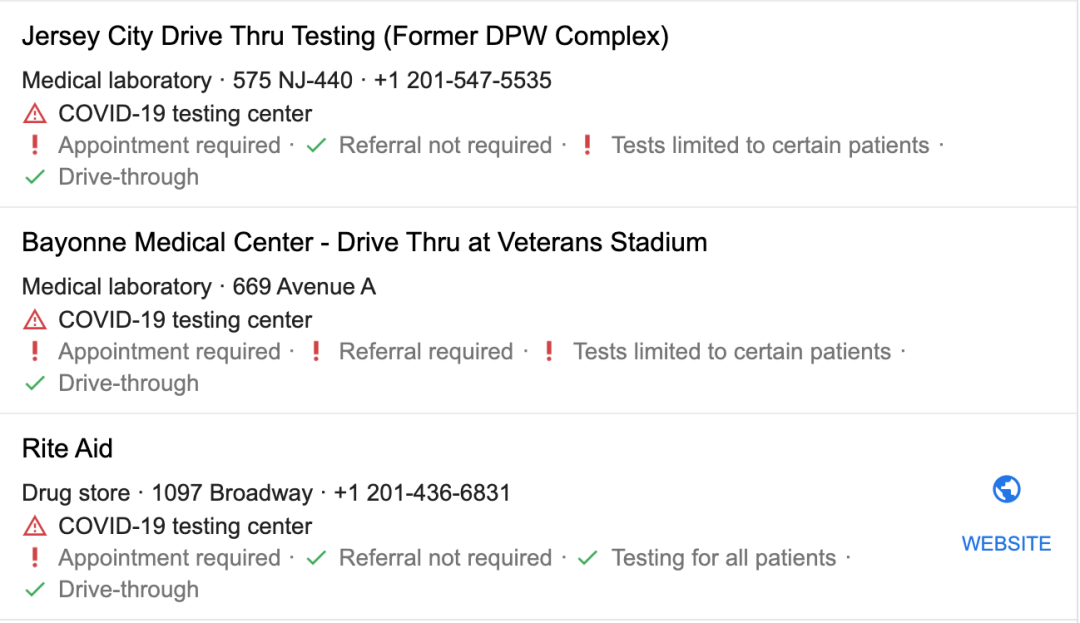Click red exclamation beside Bayonne's Referral required
Viewport: 1080px width, 623px height.
coord(317,352)
